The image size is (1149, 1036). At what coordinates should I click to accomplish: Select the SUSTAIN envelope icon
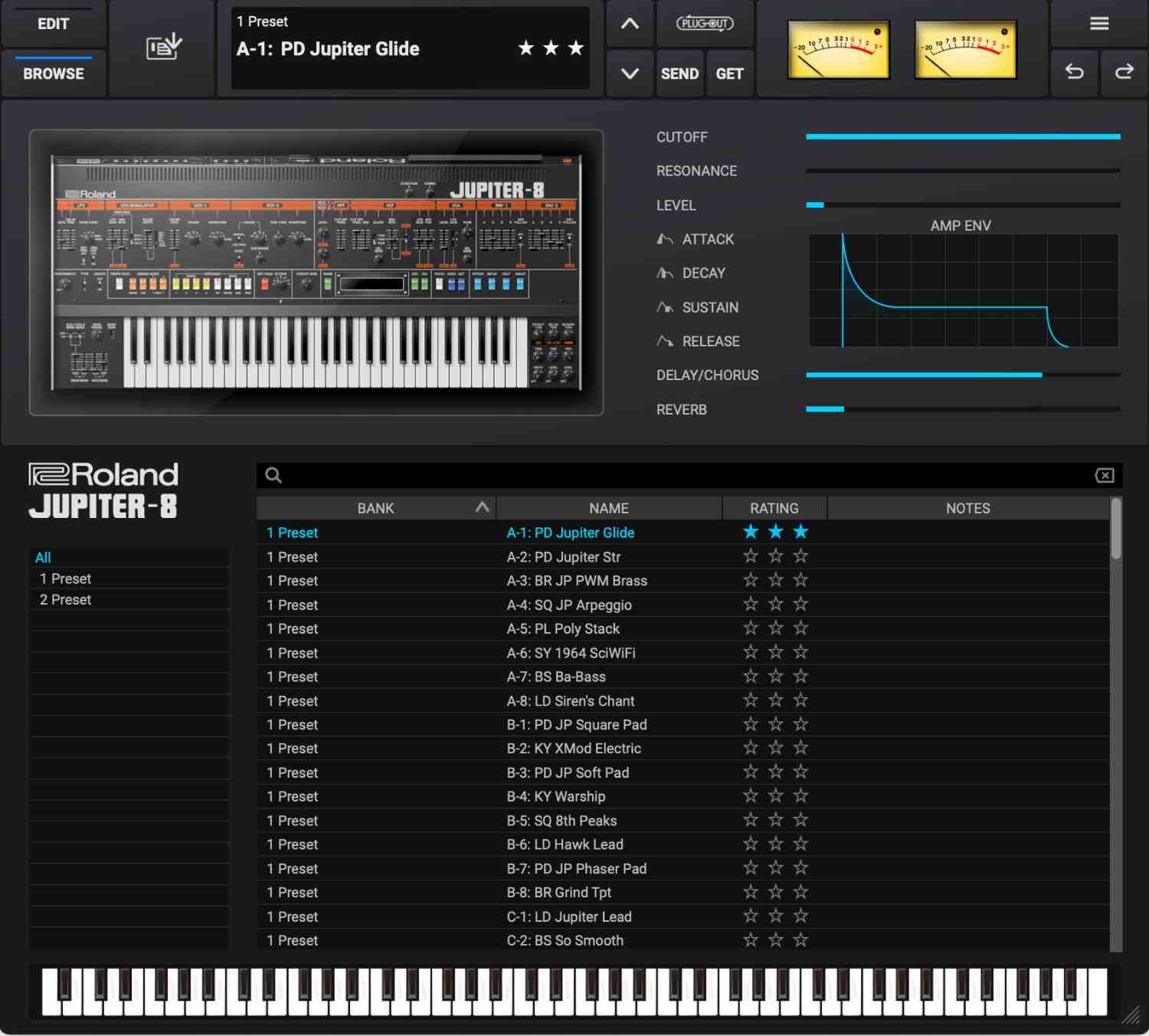(x=665, y=307)
